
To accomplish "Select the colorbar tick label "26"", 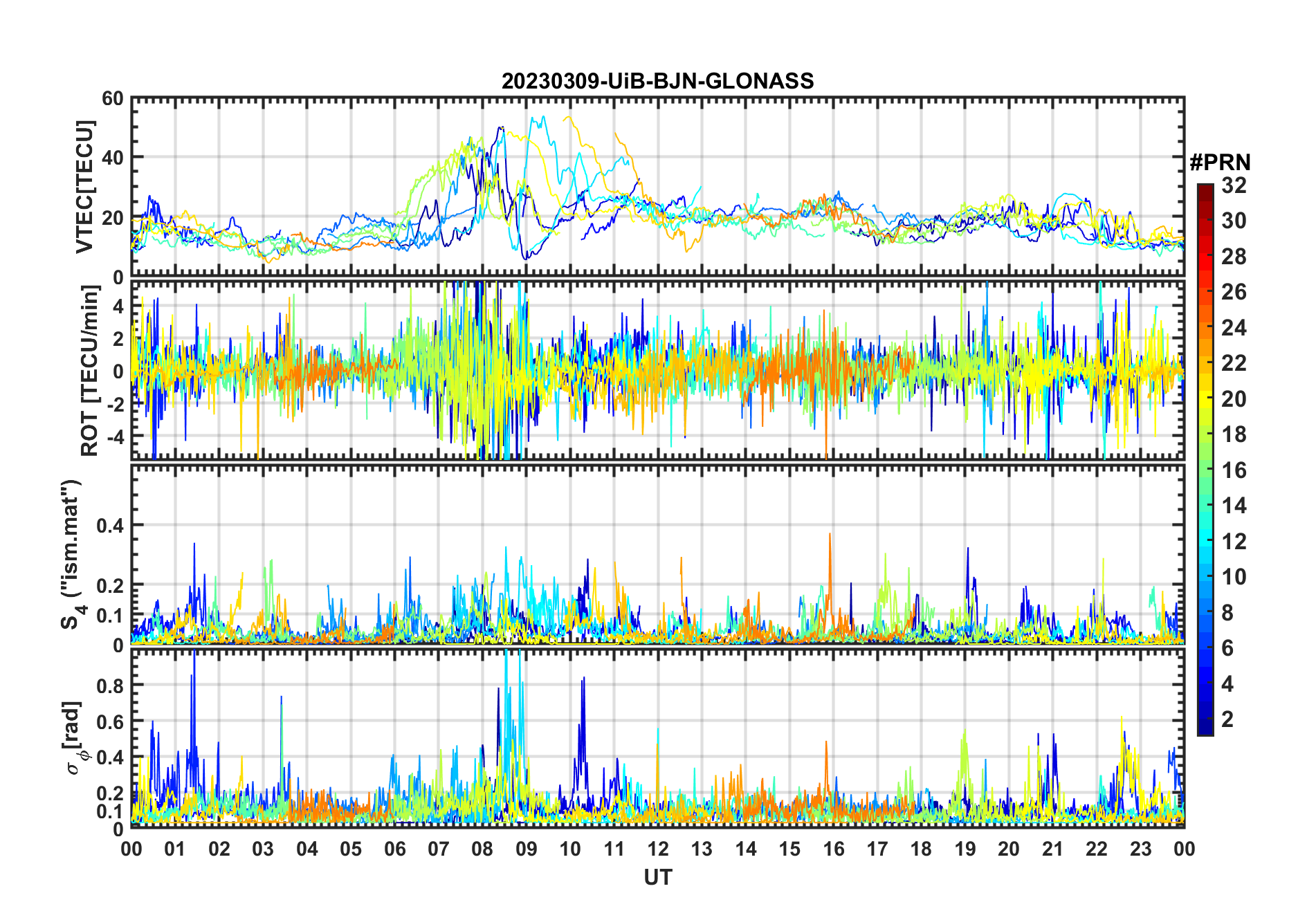I will pyautogui.click(x=1234, y=292).
